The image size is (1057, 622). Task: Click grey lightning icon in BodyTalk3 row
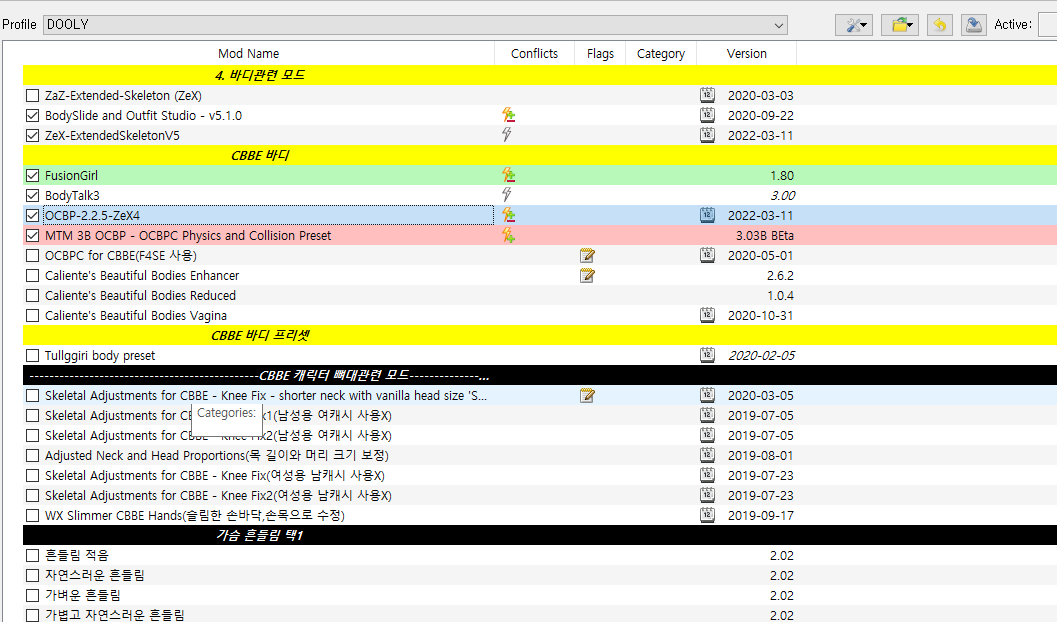coord(507,195)
